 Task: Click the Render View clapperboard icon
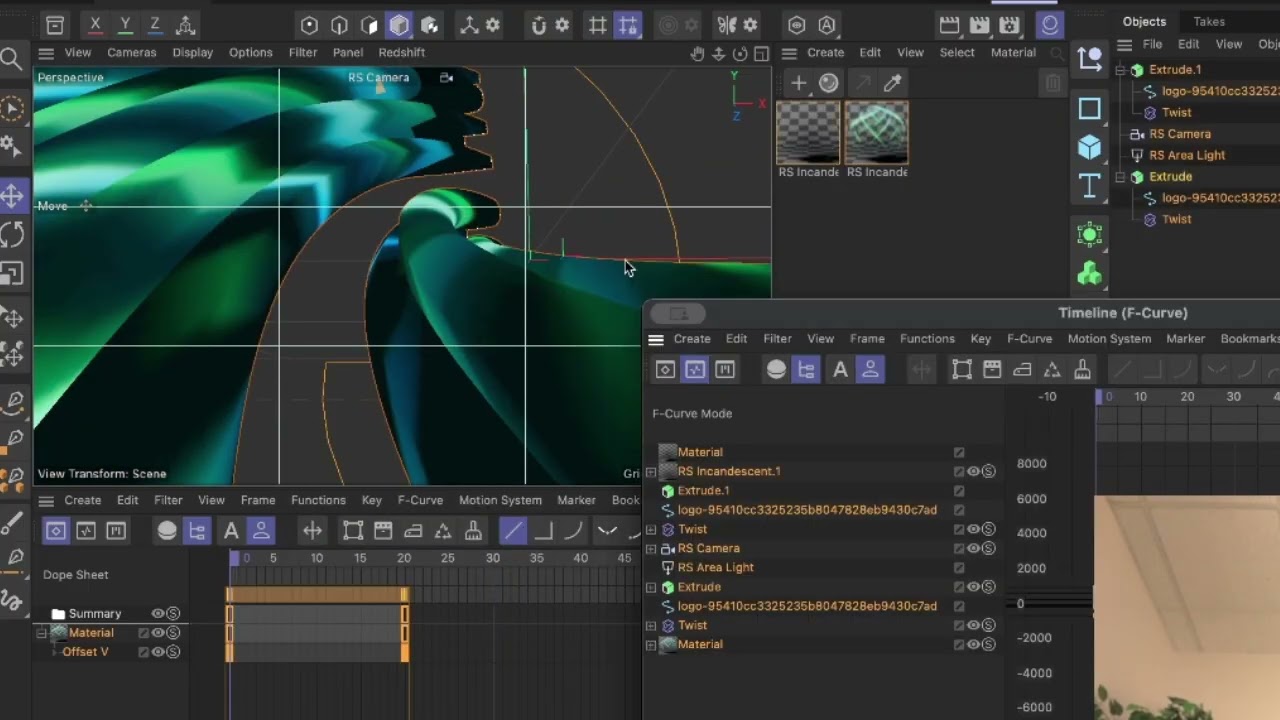point(949,25)
